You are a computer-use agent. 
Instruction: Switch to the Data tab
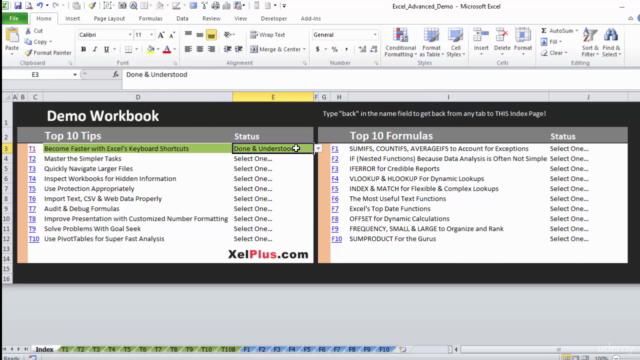[182, 18]
